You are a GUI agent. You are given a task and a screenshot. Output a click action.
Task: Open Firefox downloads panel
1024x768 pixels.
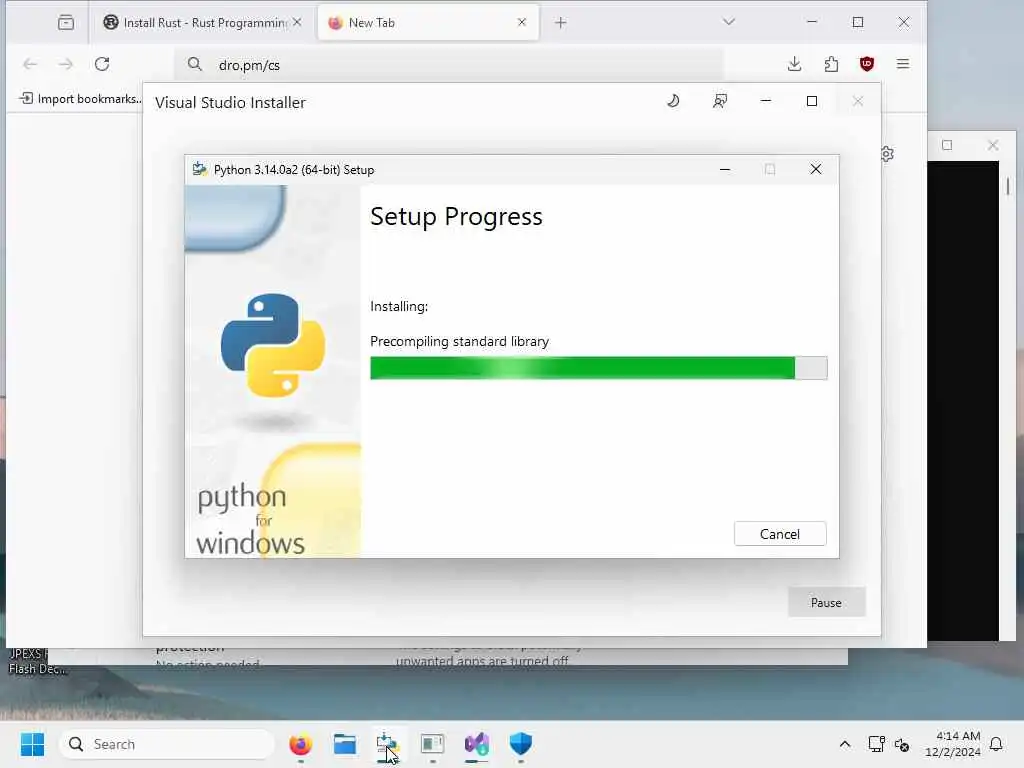tap(794, 64)
